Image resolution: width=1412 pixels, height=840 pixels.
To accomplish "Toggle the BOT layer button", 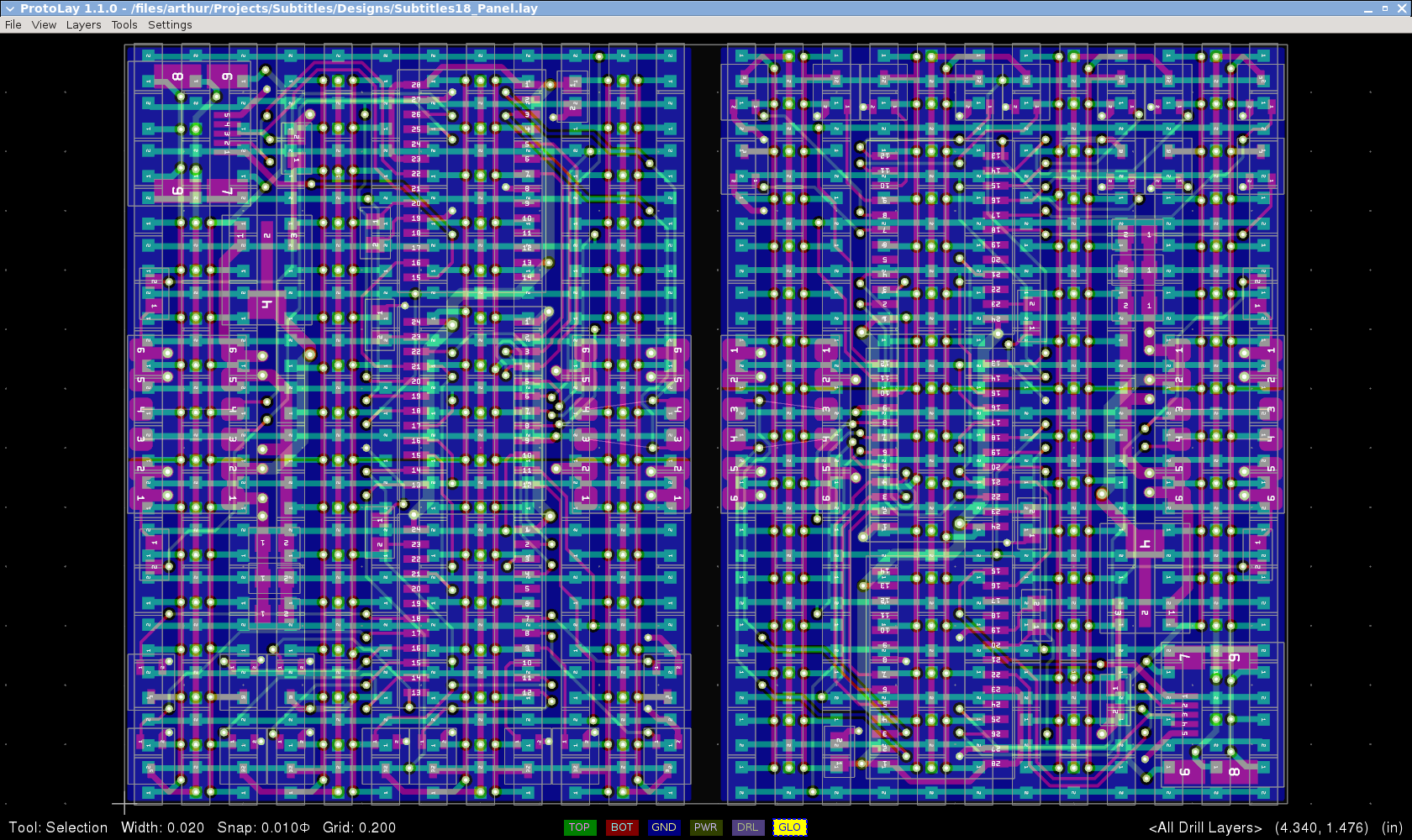I will (622, 827).
